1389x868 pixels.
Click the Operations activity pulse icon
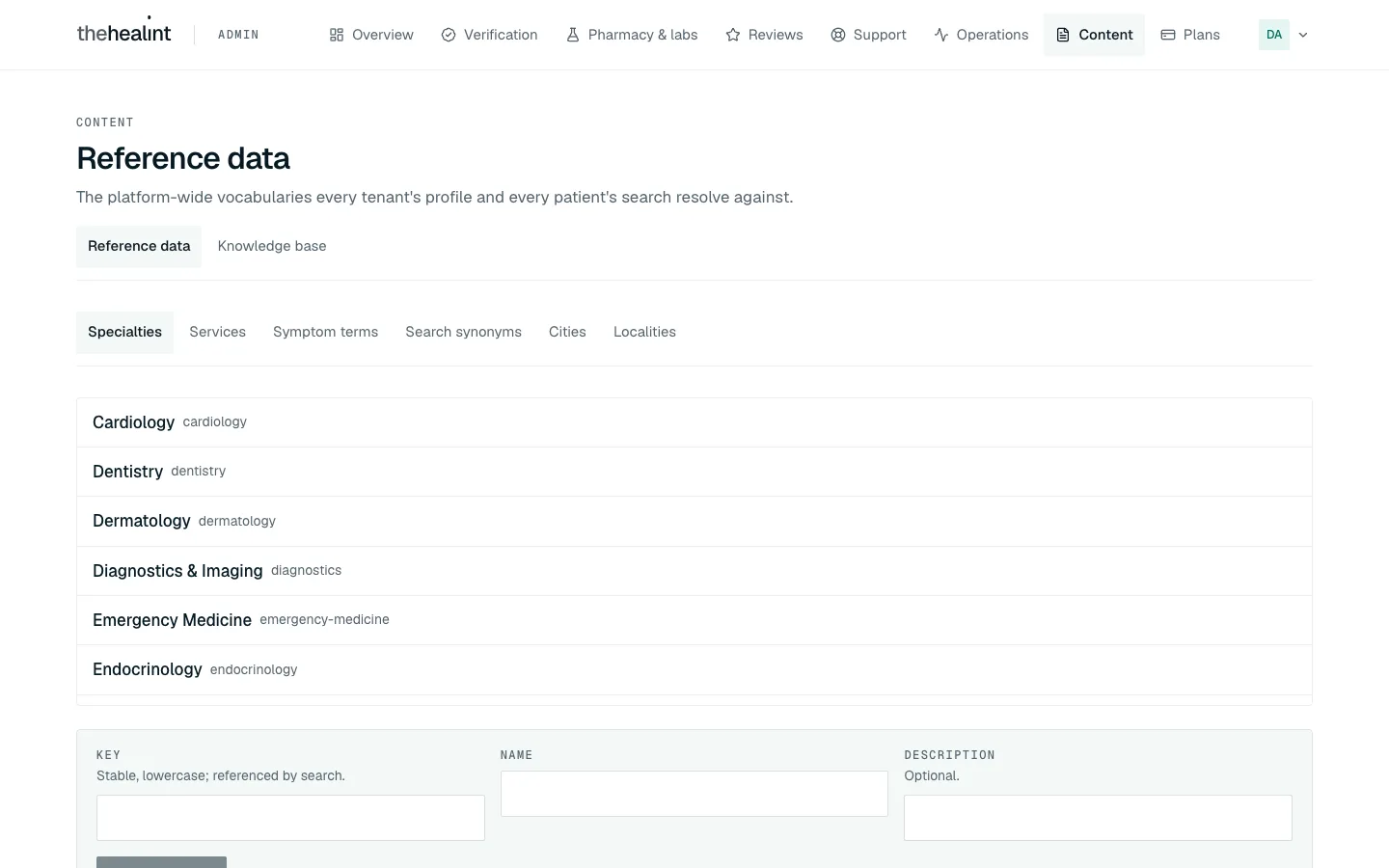[x=941, y=35]
